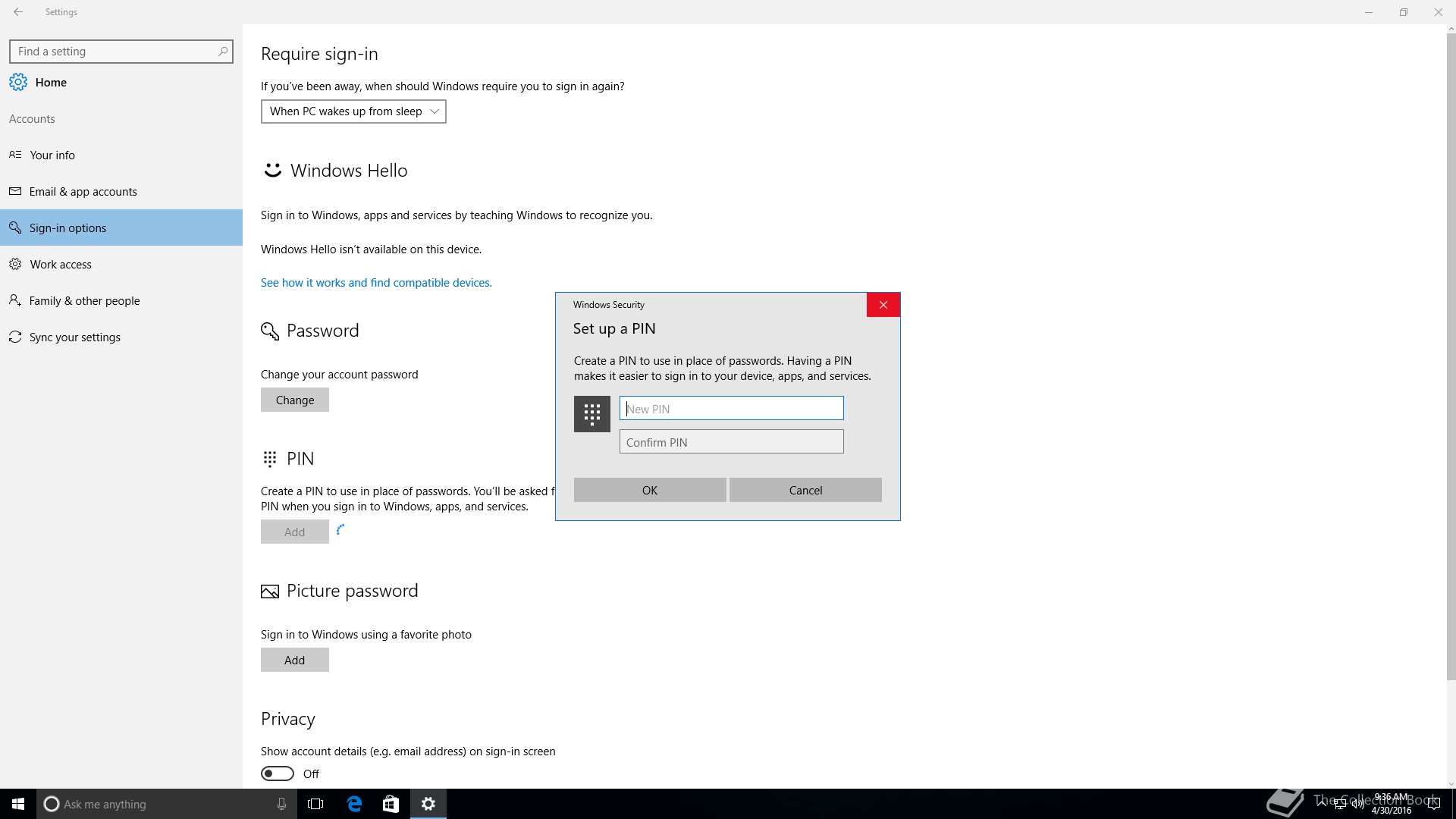
Task: Click the scroll-down arrow of Settings page
Action: click(x=1451, y=784)
